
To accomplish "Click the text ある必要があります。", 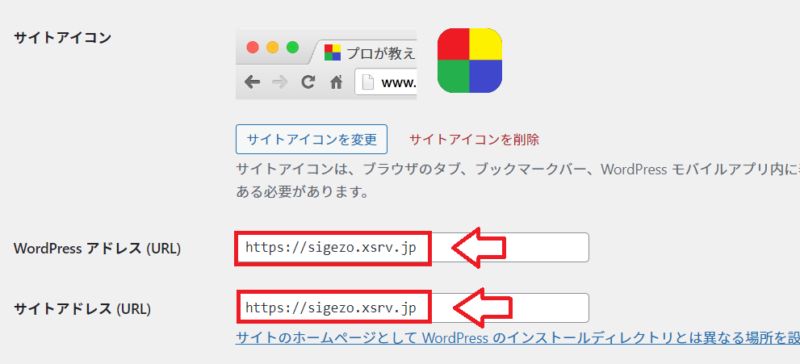I will pos(302,193).
